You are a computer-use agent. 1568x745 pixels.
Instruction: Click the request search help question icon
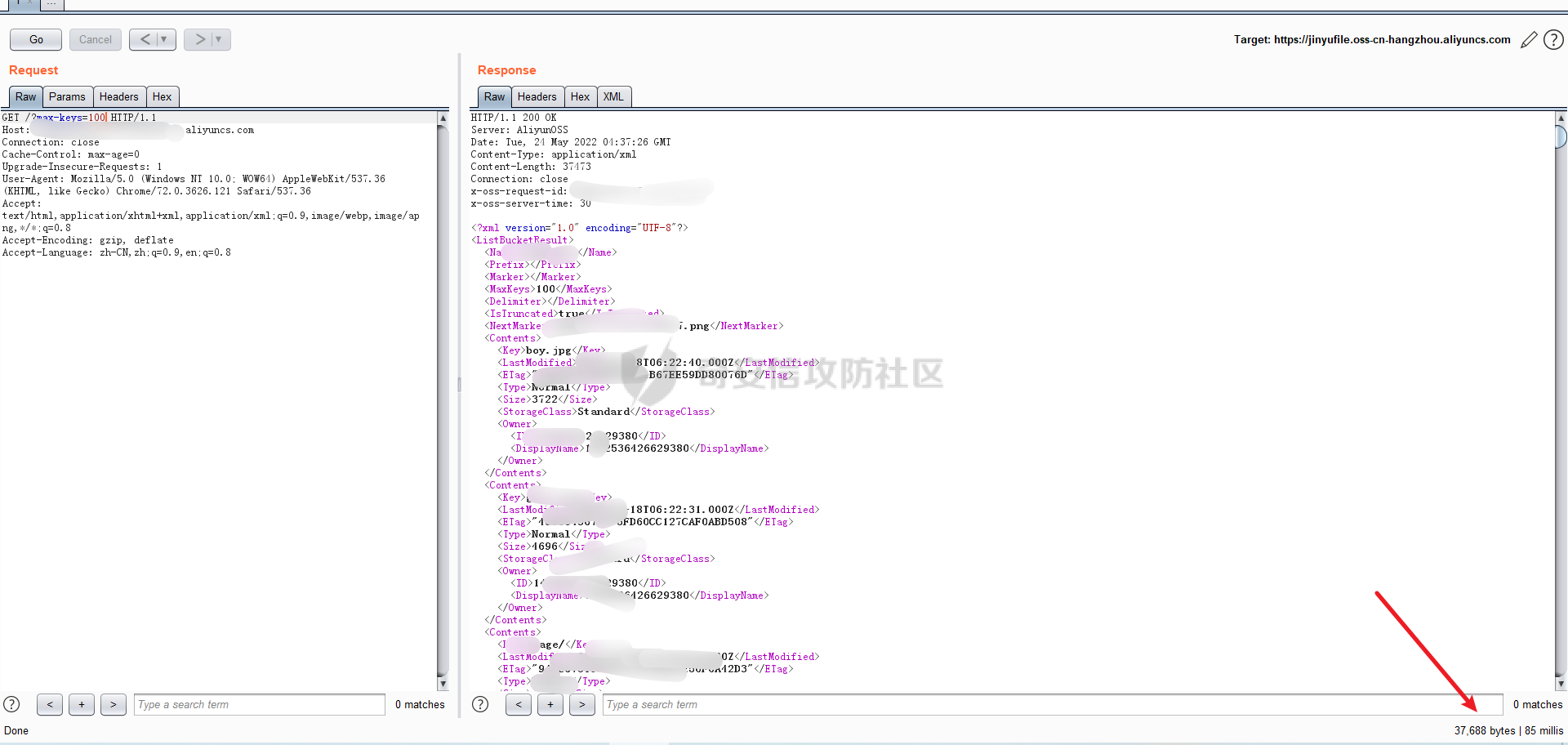(11, 704)
